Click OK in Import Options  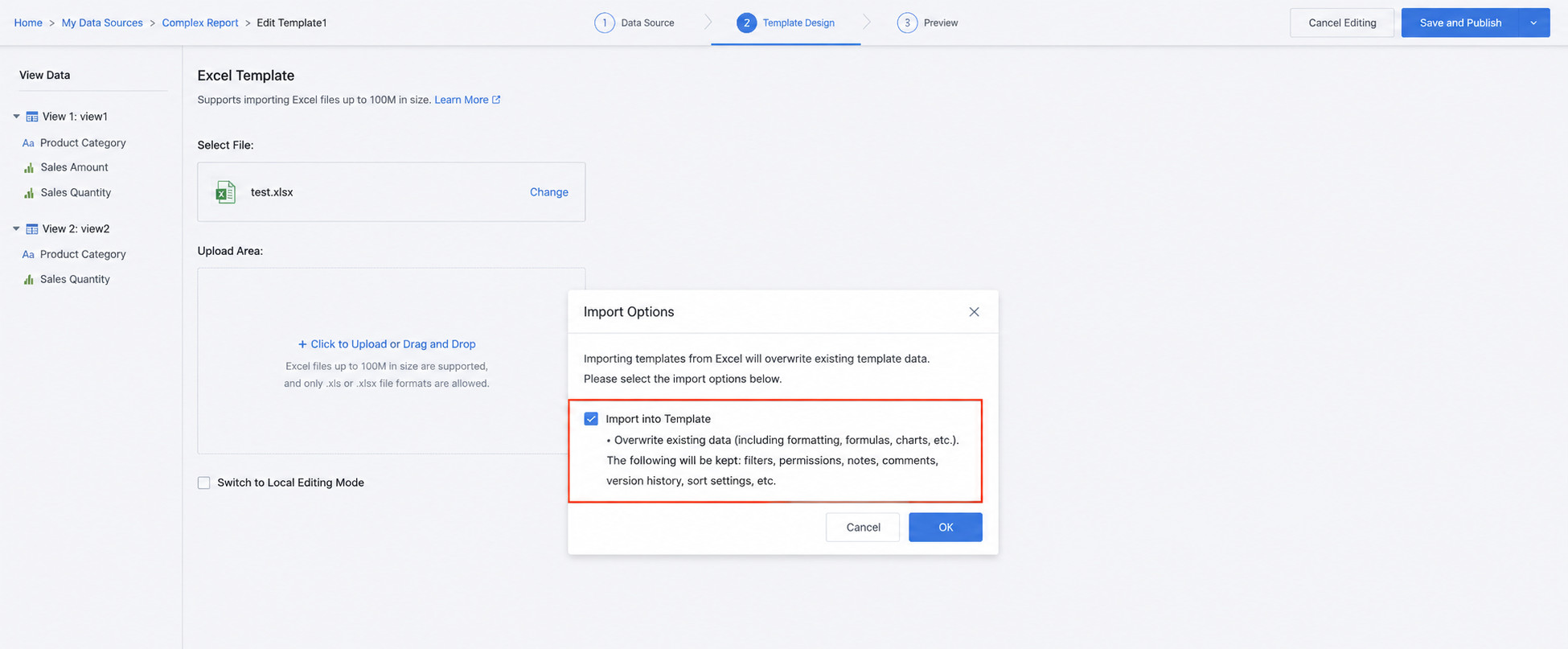946,528
